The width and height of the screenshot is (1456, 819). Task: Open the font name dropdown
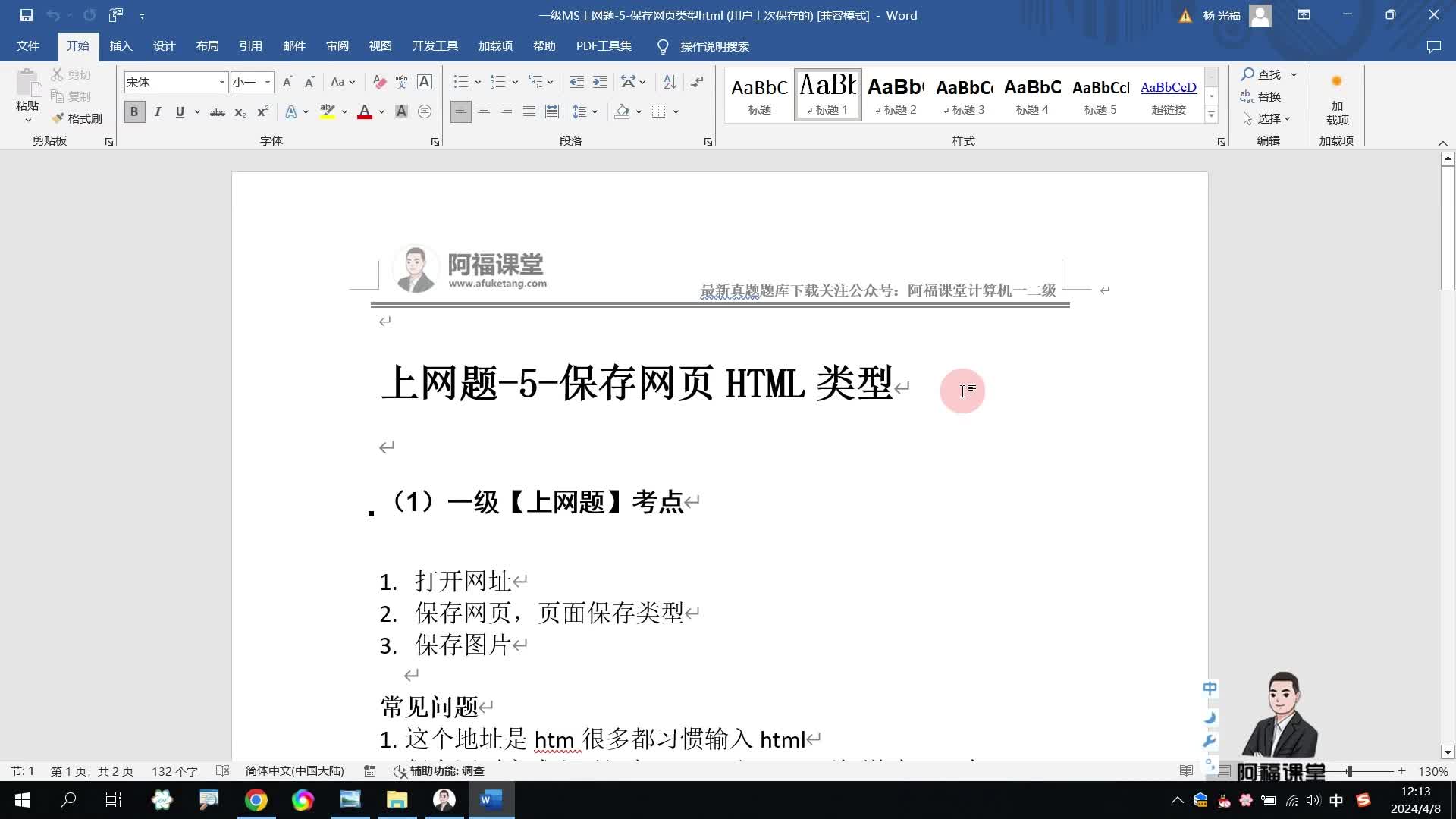pos(222,82)
